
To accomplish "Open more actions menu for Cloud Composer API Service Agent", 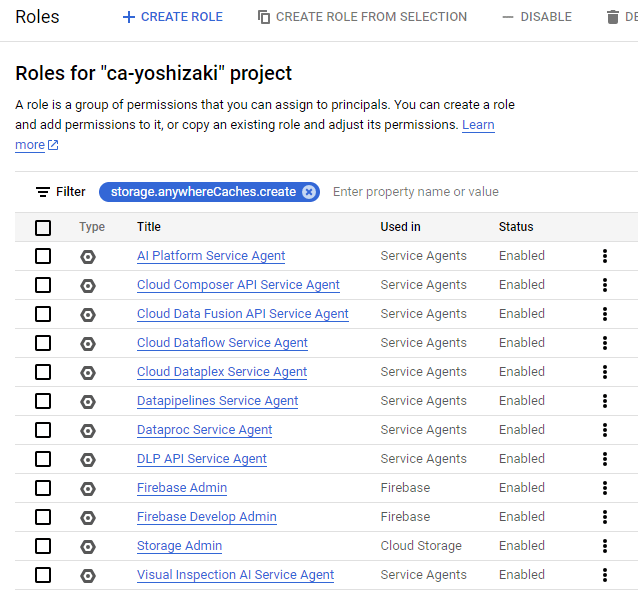I will click(x=605, y=285).
